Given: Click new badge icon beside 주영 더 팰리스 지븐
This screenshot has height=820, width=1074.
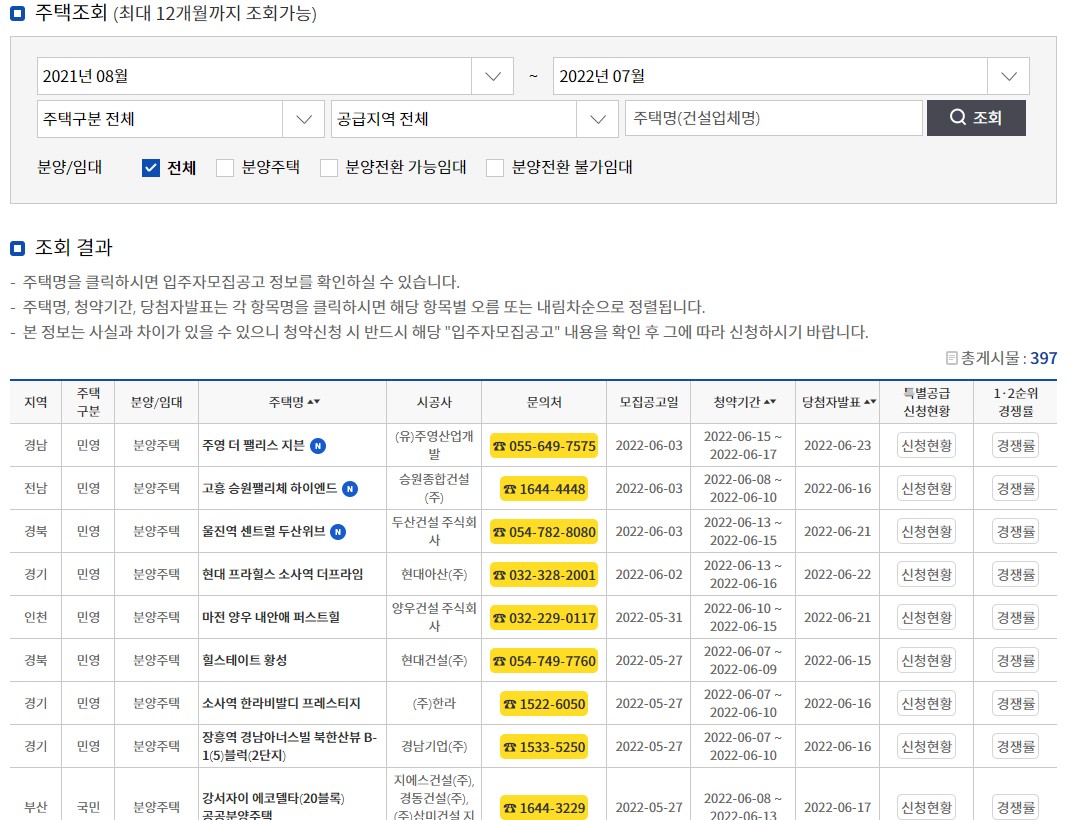Looking at the screenshot, I should [x=318, y=446].
